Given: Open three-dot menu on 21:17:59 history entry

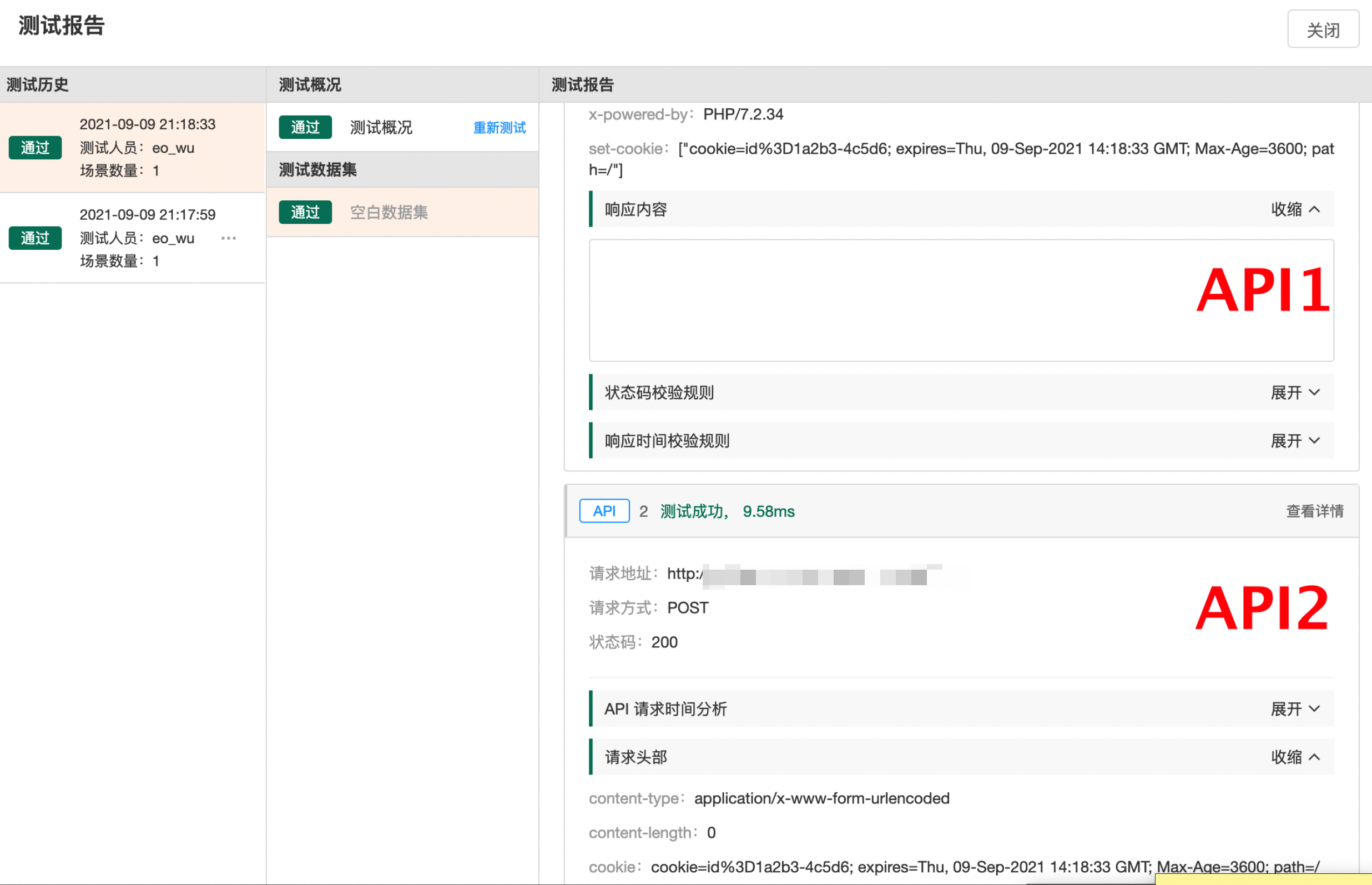Looking at the screenshot, I should (229, 238).
